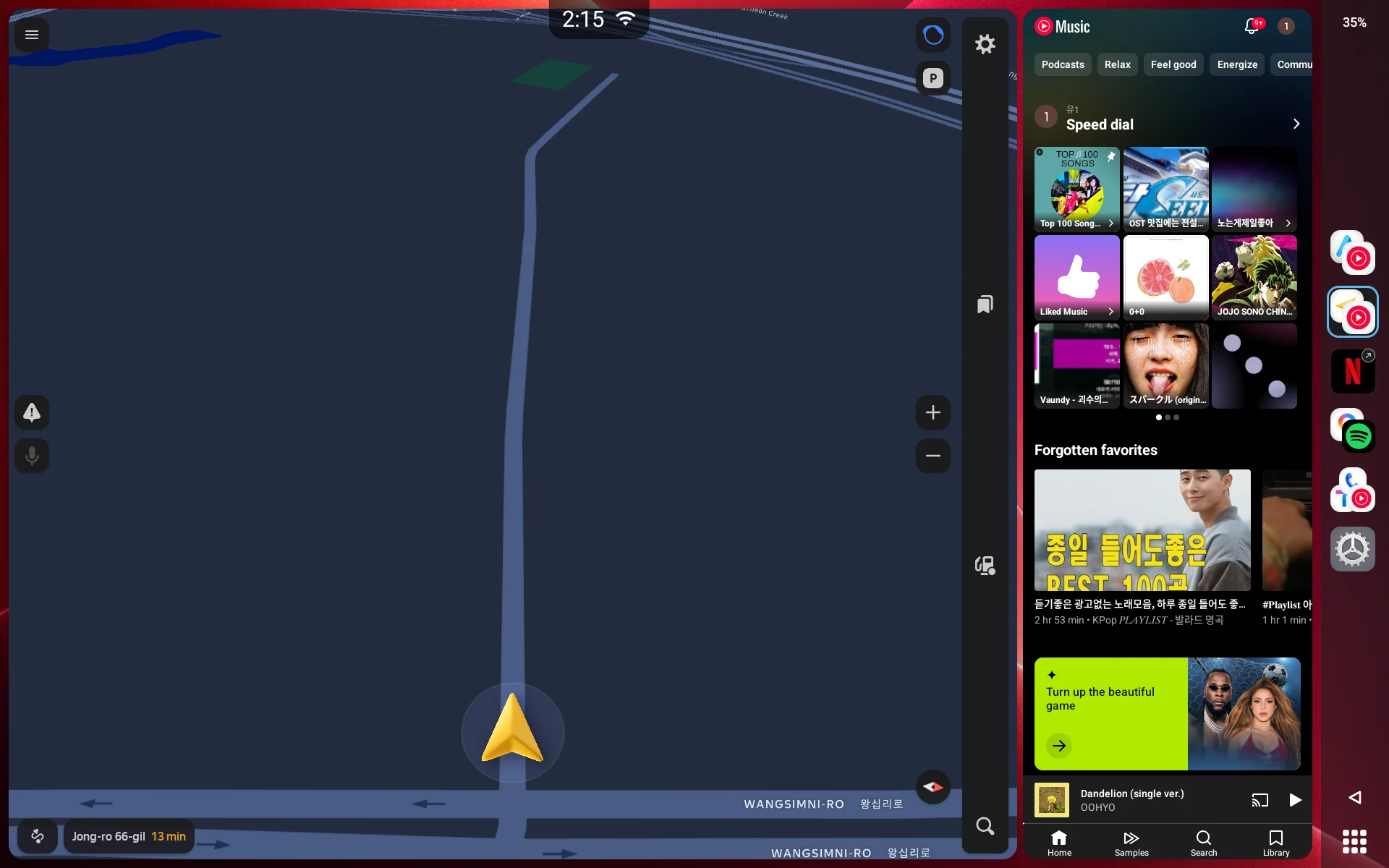Open YouTube Music notifications bell

[1252, 27]
